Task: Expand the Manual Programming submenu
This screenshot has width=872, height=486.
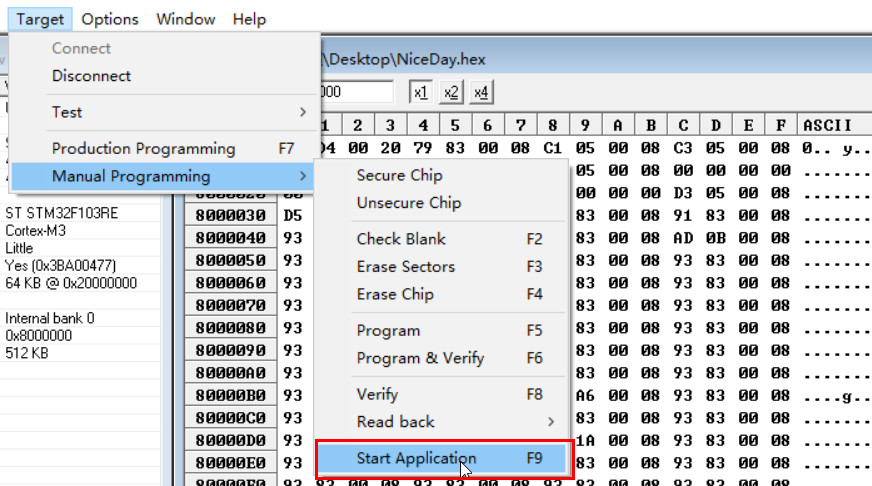Action: (162, 176)
